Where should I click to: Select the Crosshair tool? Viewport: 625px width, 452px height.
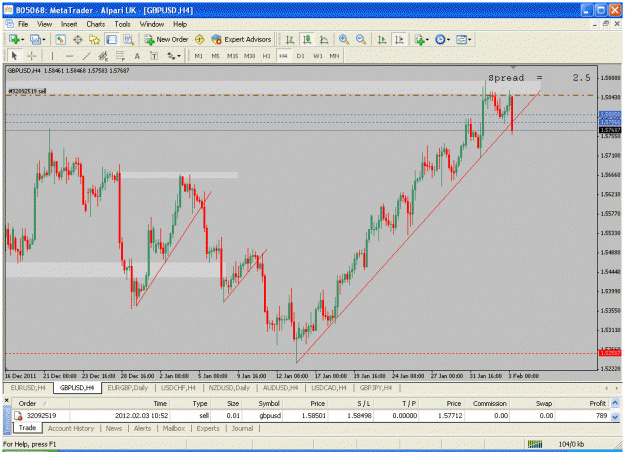coord(32,56)
